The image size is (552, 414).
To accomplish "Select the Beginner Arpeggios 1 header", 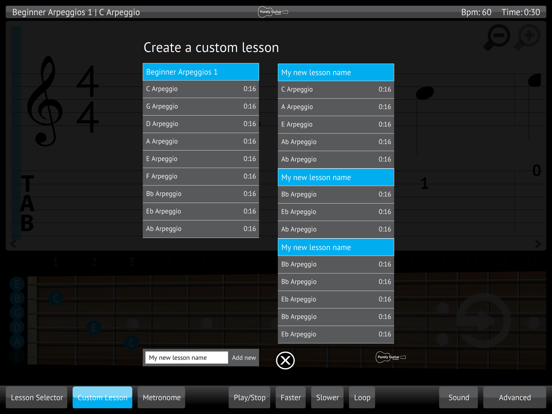I will click(x=201, y=72).
